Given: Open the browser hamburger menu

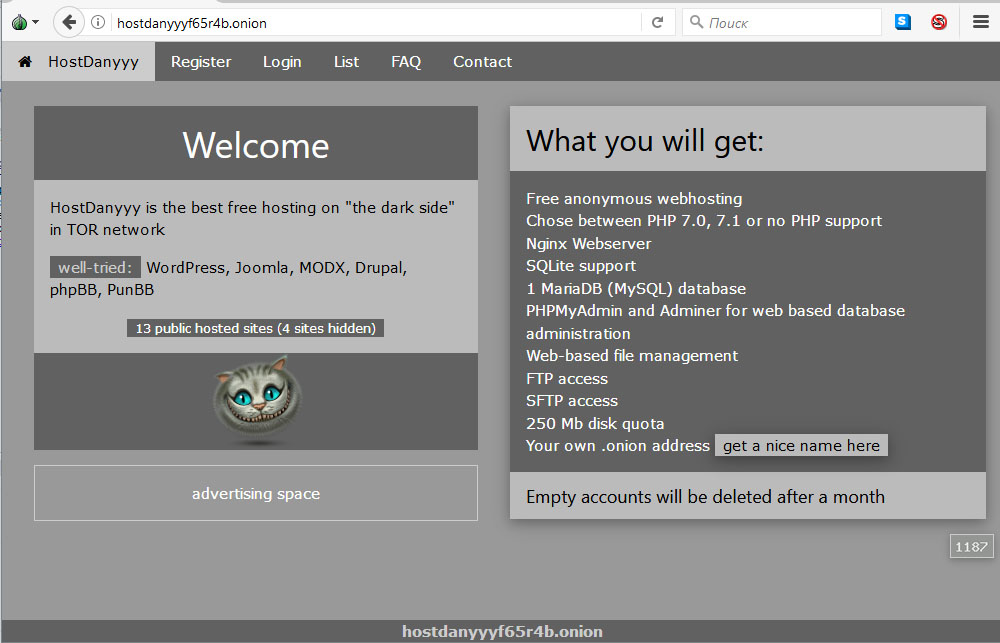Looking at the screenshot, I should coord(981,22).
